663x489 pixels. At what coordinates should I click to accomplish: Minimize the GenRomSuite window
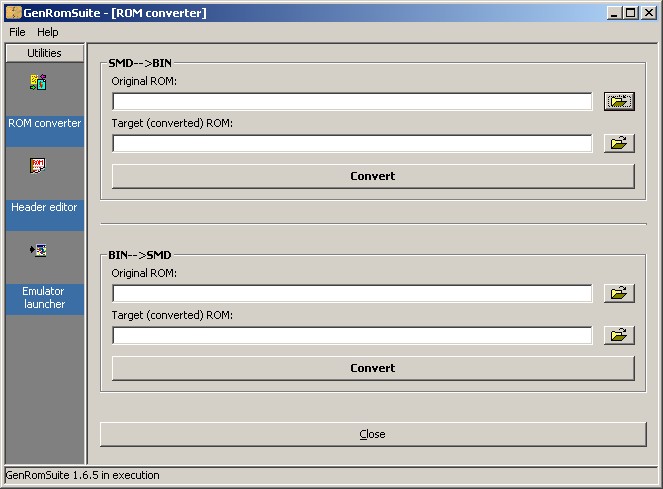point(614,13)
